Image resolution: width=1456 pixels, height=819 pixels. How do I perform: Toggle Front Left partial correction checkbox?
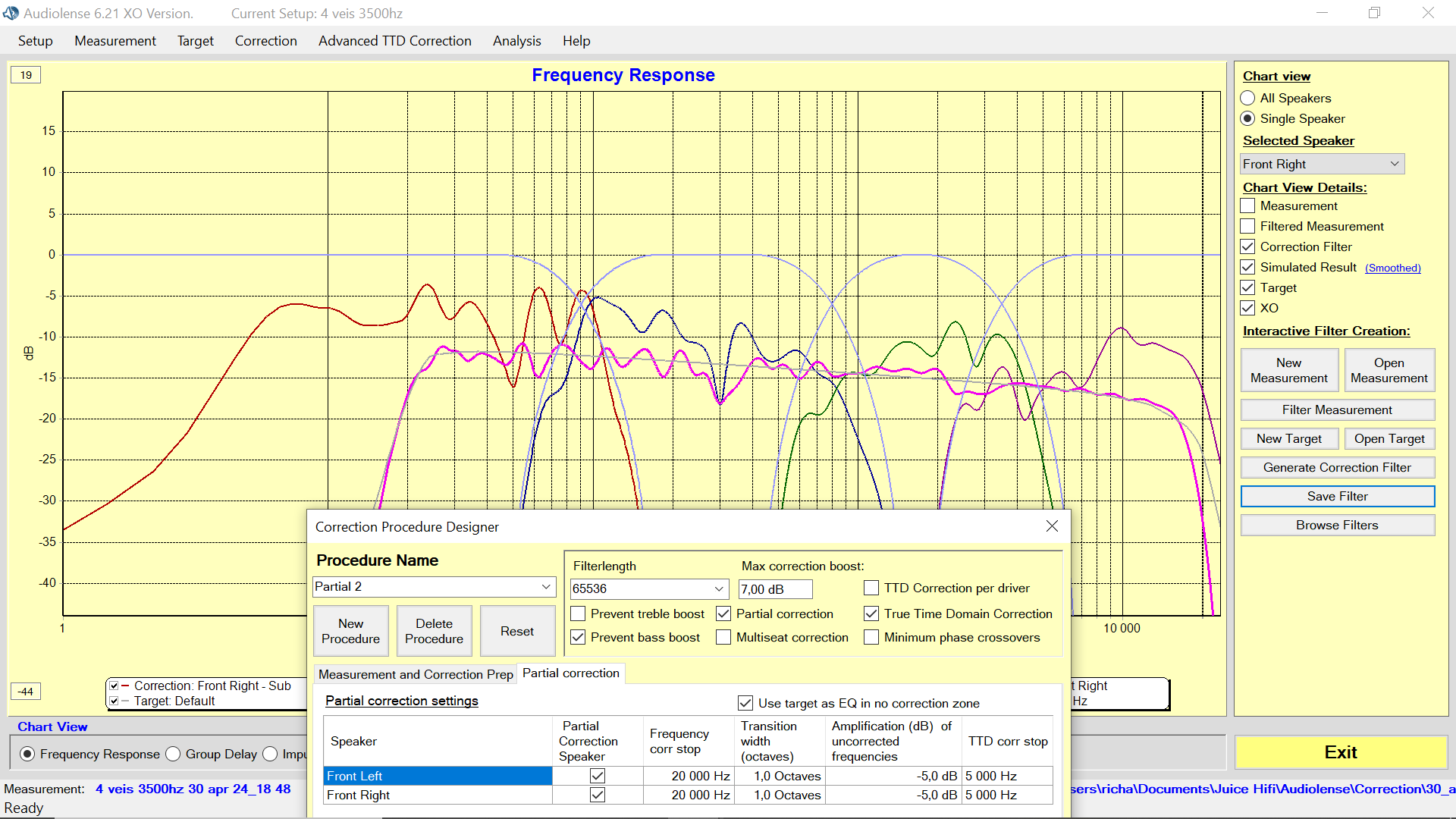click(598, 776)
